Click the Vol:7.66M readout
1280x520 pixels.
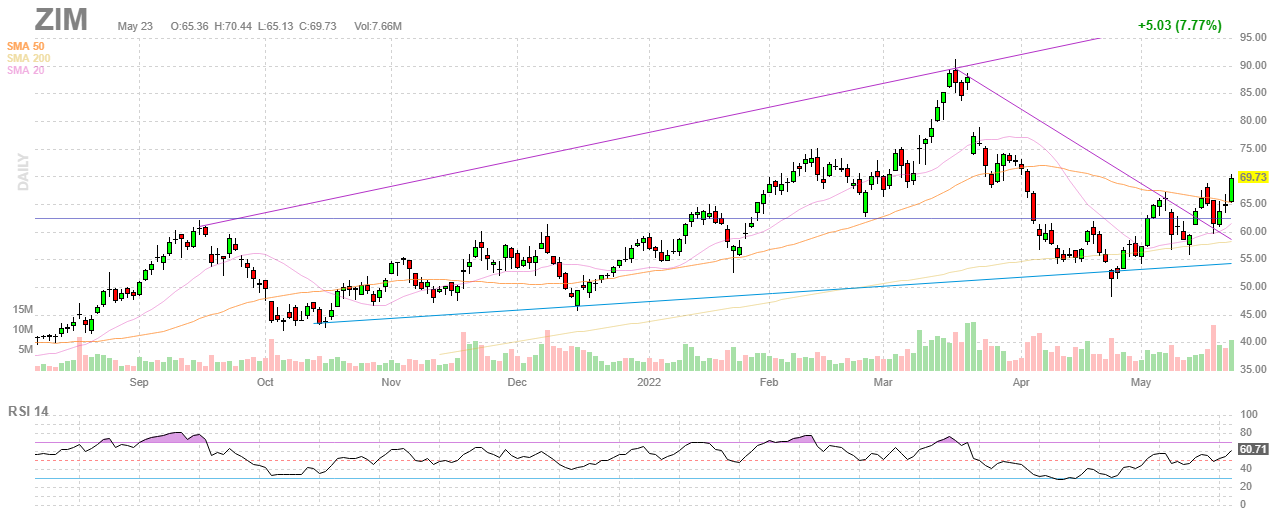(x=378, y=25)
